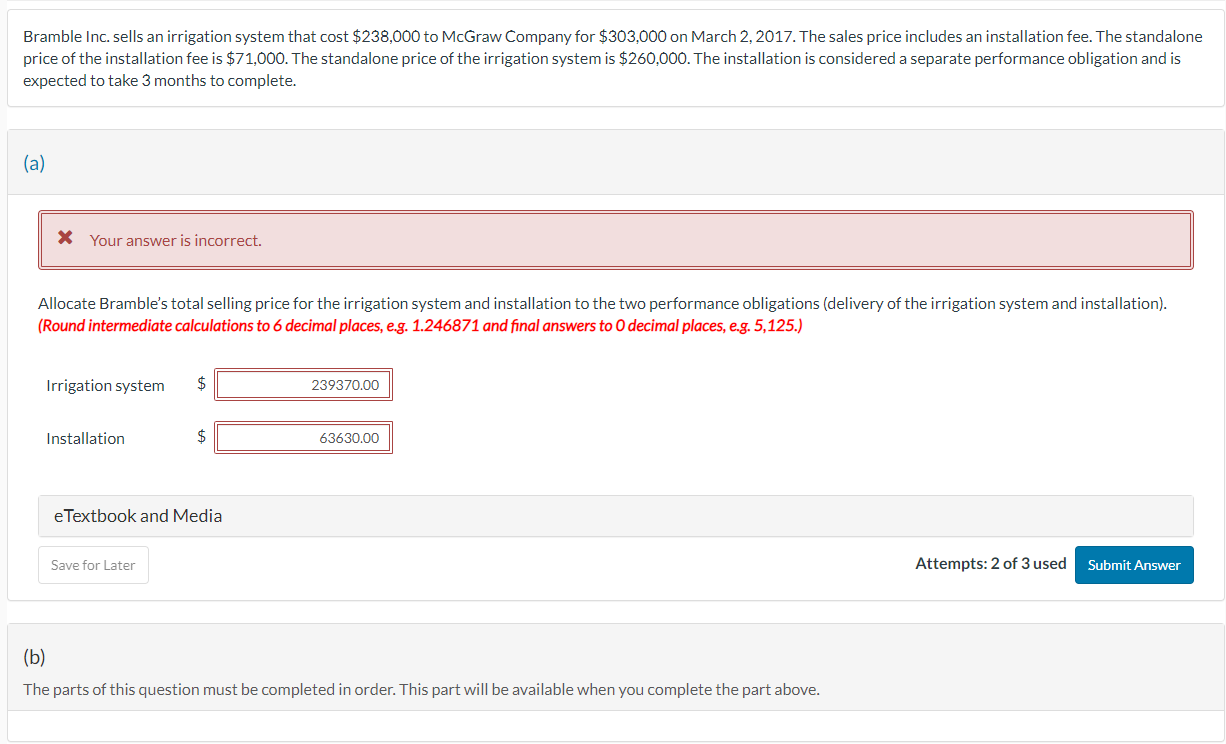
Task: Click the value 63630.00 in its field
Action: click(346, 437)
